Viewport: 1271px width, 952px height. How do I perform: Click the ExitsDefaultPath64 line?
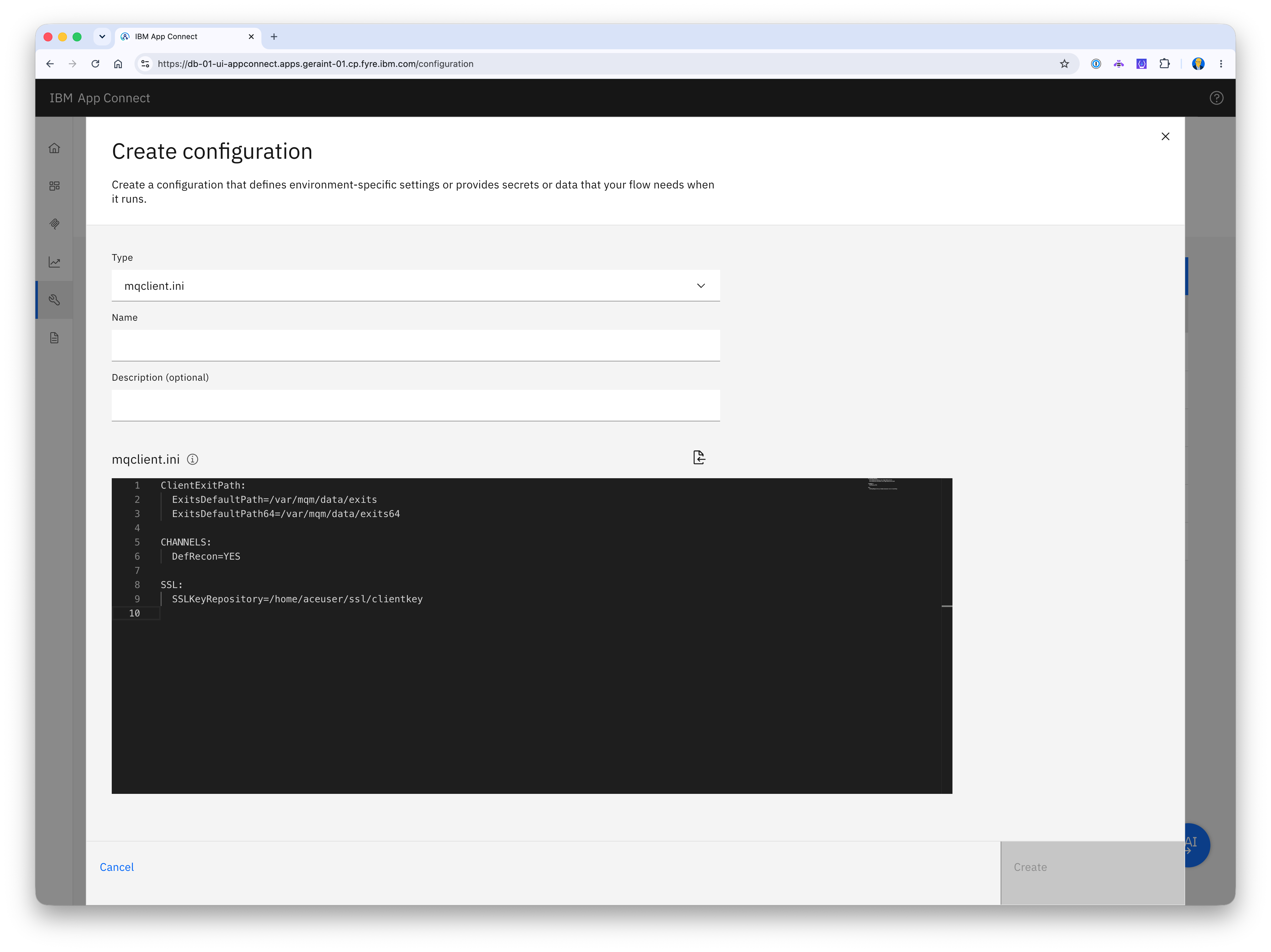(286, 514)
